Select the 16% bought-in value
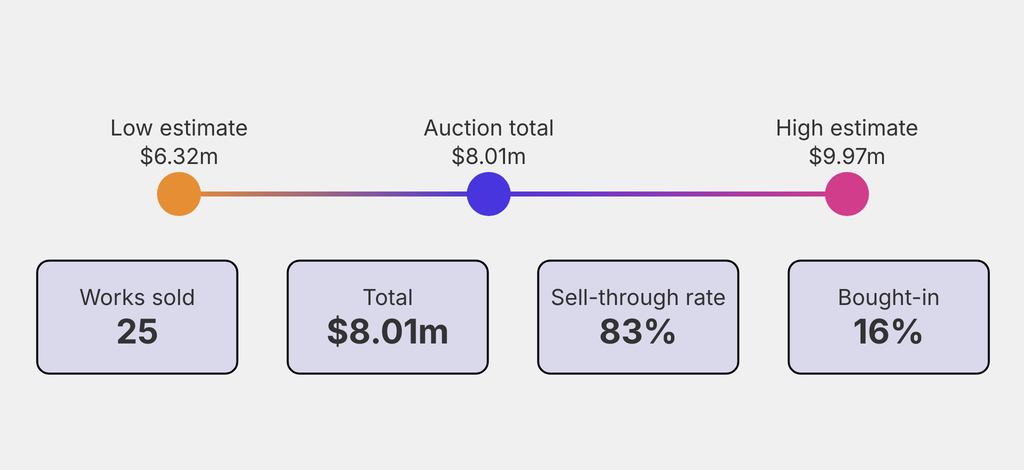This screenshot has width=1024, height=470. [x=888, y=331]
